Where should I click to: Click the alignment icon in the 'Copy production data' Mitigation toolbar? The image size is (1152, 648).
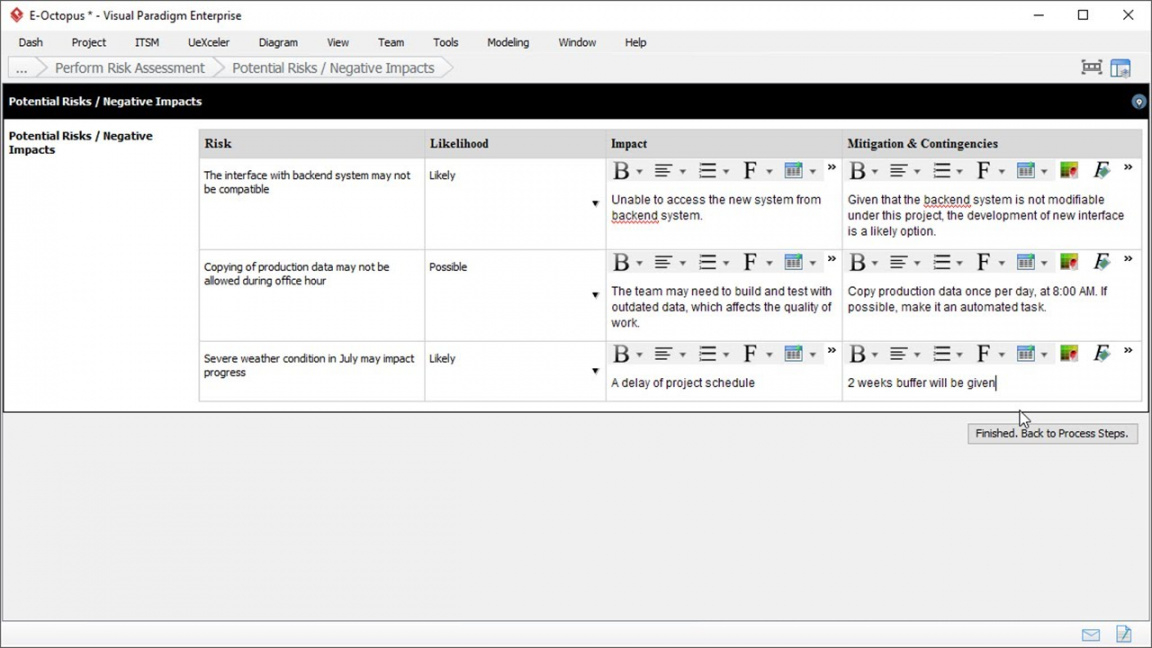pos(898,262)
